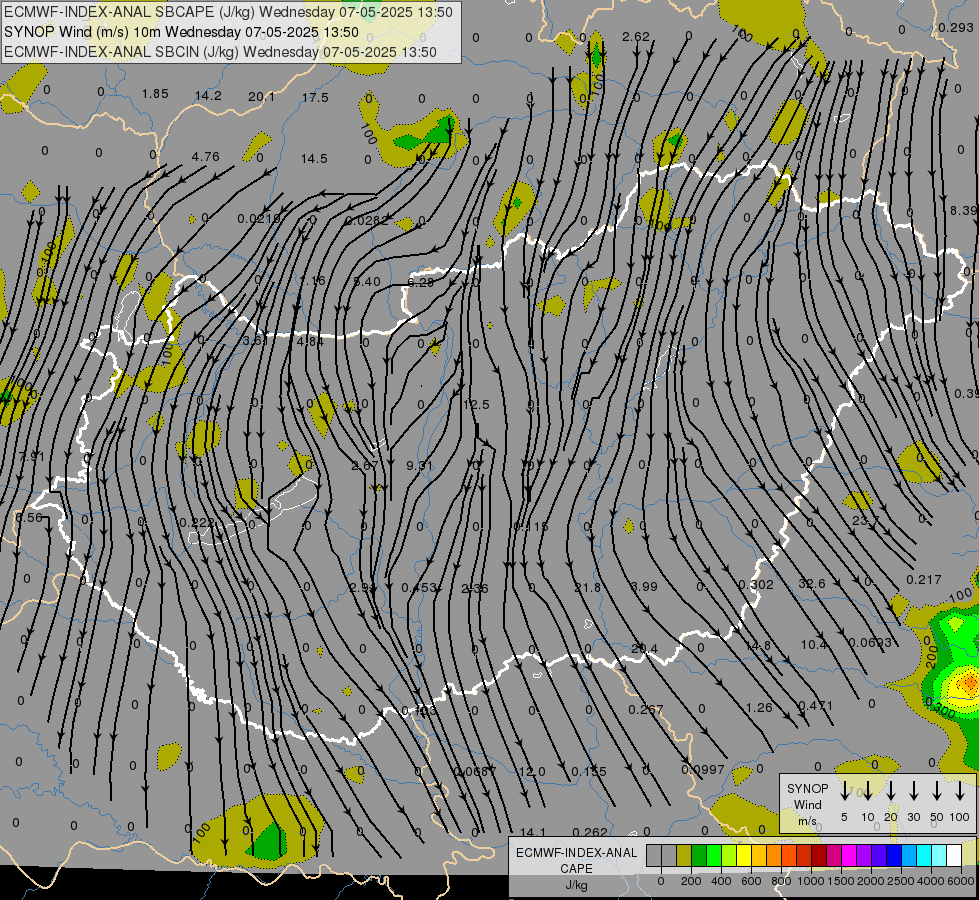Click the 23.7 map value
Image resolution: width=979 pixels, height=900 pixels.
865,520
